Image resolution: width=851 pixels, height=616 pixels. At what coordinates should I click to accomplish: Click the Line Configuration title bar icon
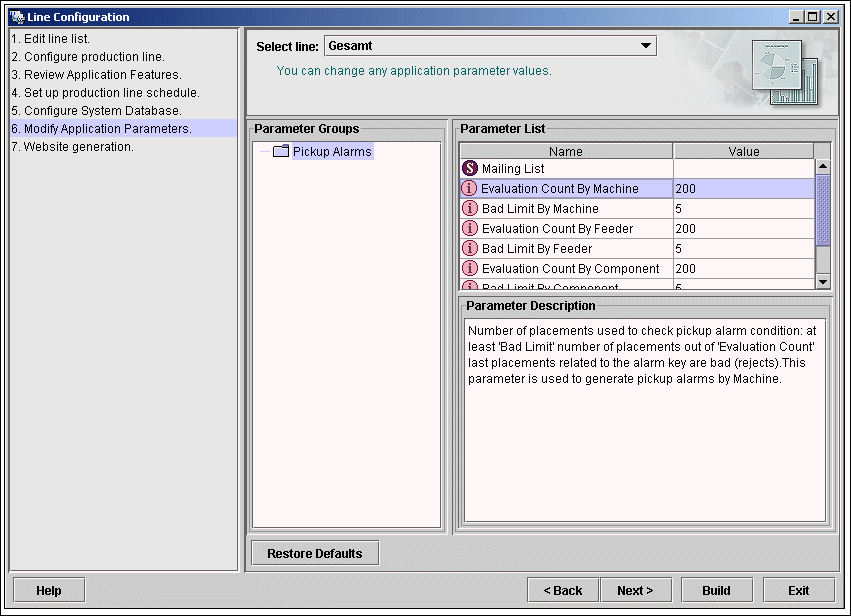pyautogui.click(x=16, y=17)
